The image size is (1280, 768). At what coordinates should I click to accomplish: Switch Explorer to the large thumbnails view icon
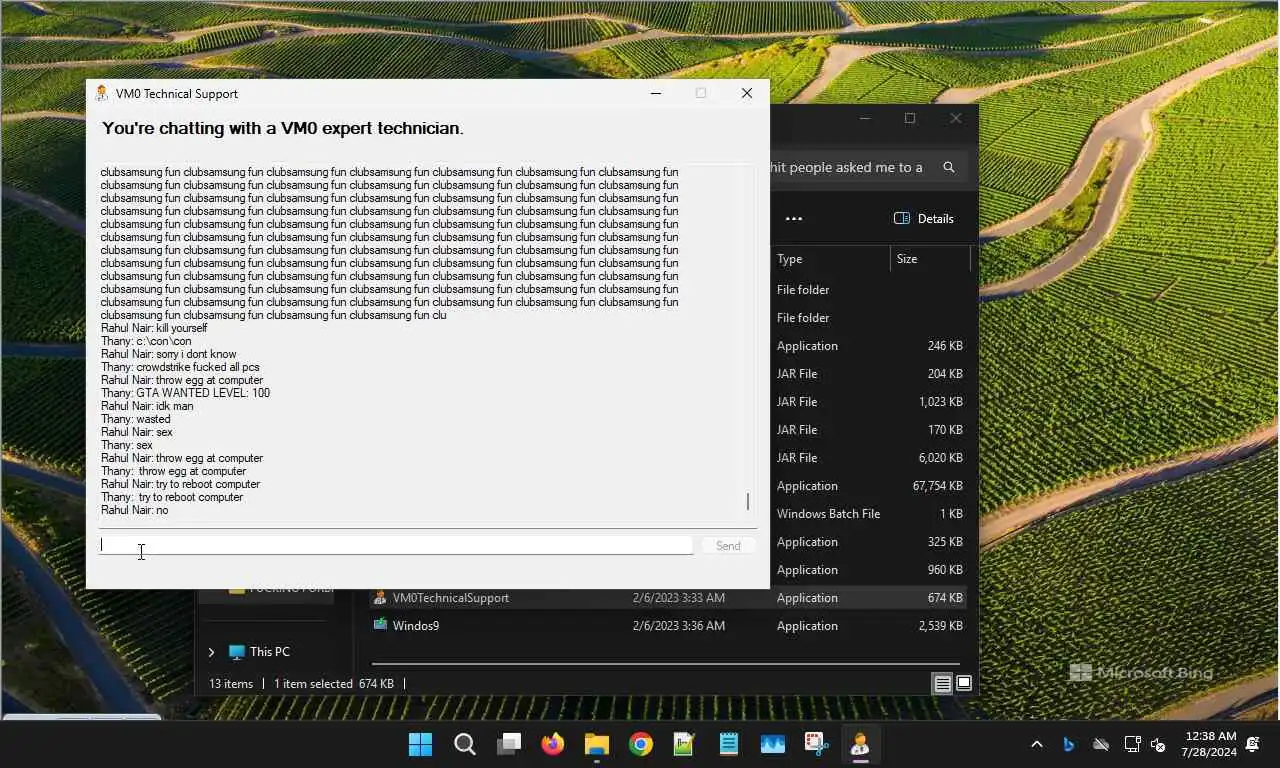click(964, 684)
